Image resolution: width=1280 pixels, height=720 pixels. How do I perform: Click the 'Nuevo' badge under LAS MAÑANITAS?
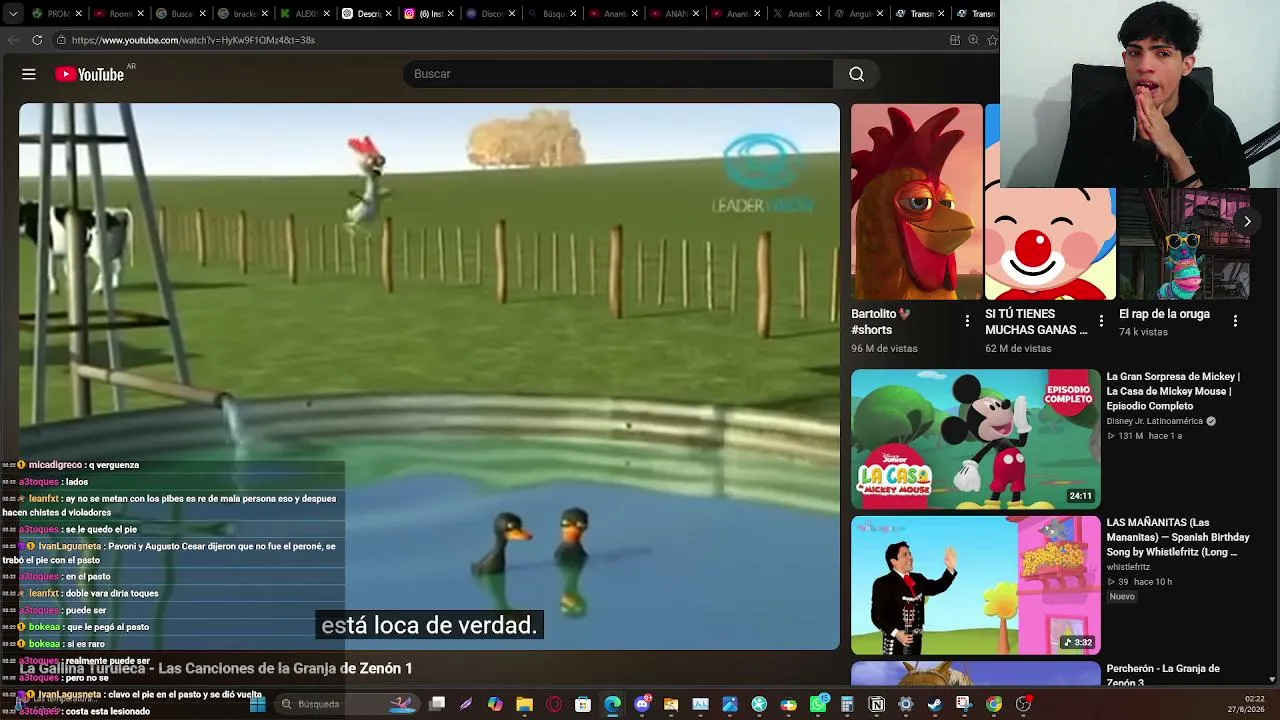click(1122, 596)
